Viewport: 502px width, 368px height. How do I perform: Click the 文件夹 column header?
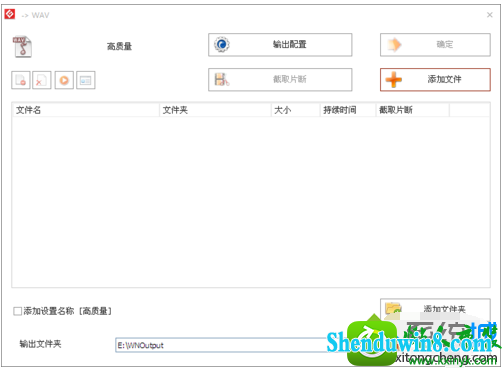(215, 110)
